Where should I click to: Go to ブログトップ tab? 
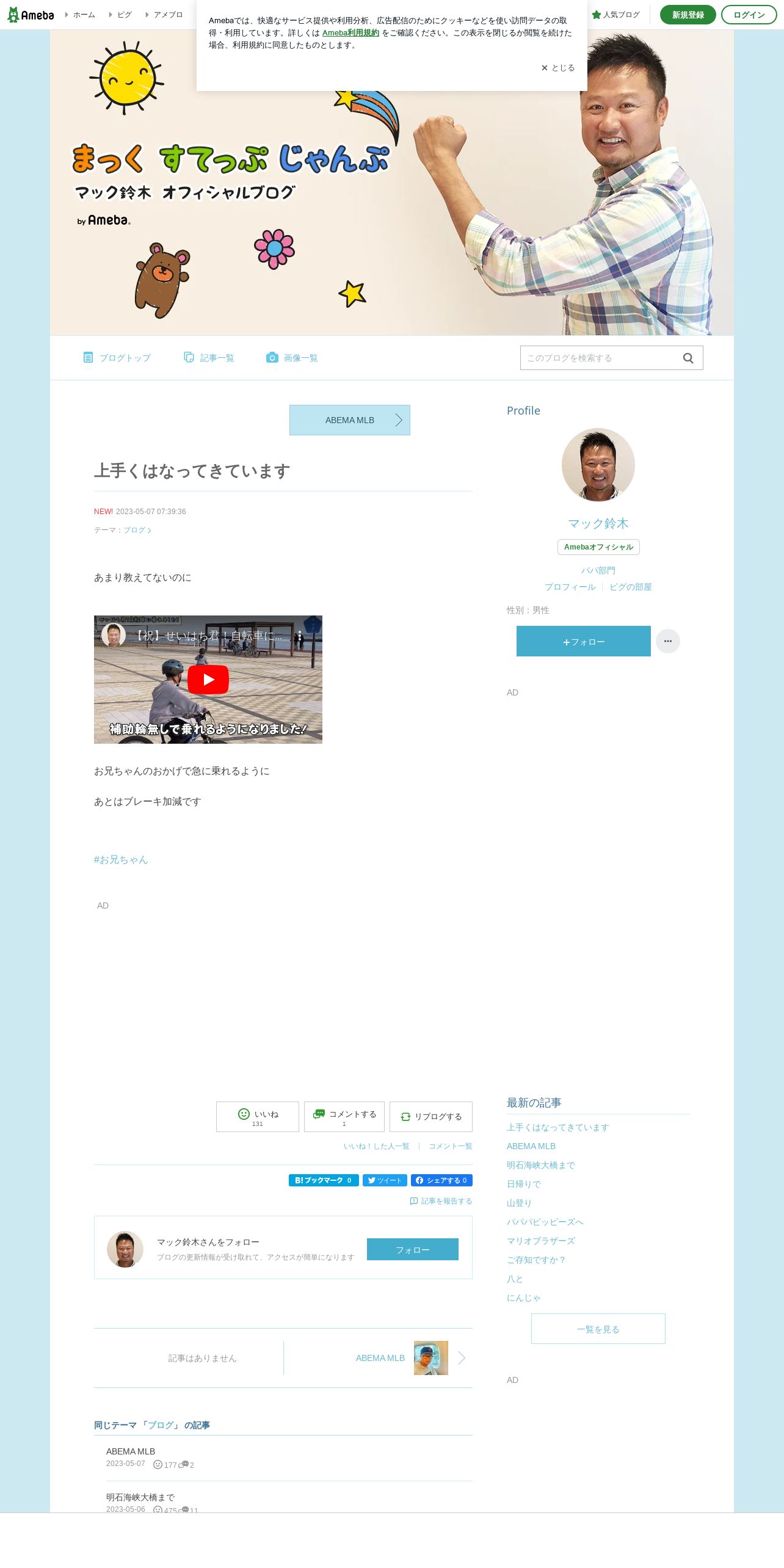[117, 358]
